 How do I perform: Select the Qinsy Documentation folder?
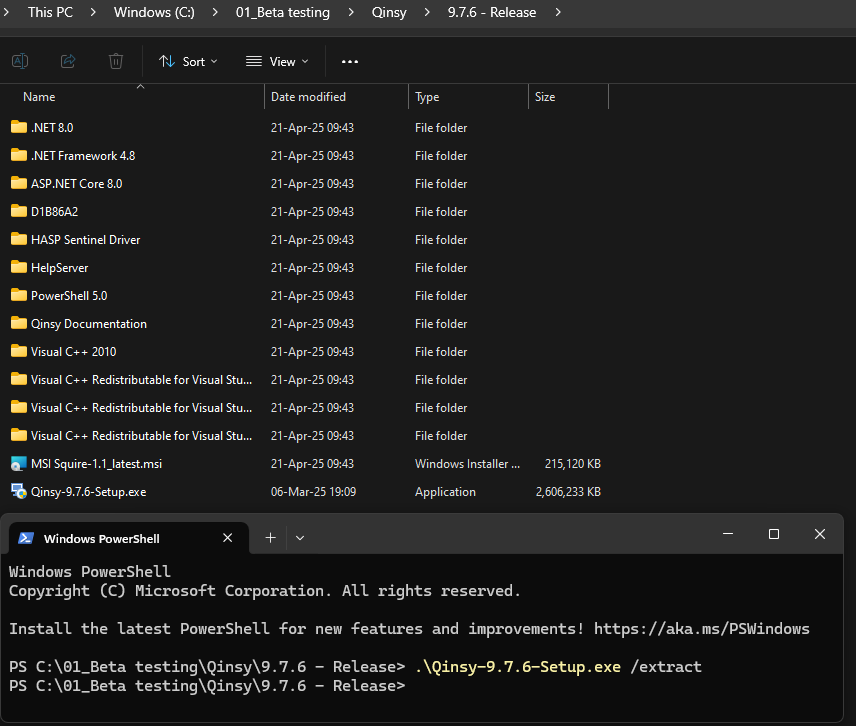point(88,323)
